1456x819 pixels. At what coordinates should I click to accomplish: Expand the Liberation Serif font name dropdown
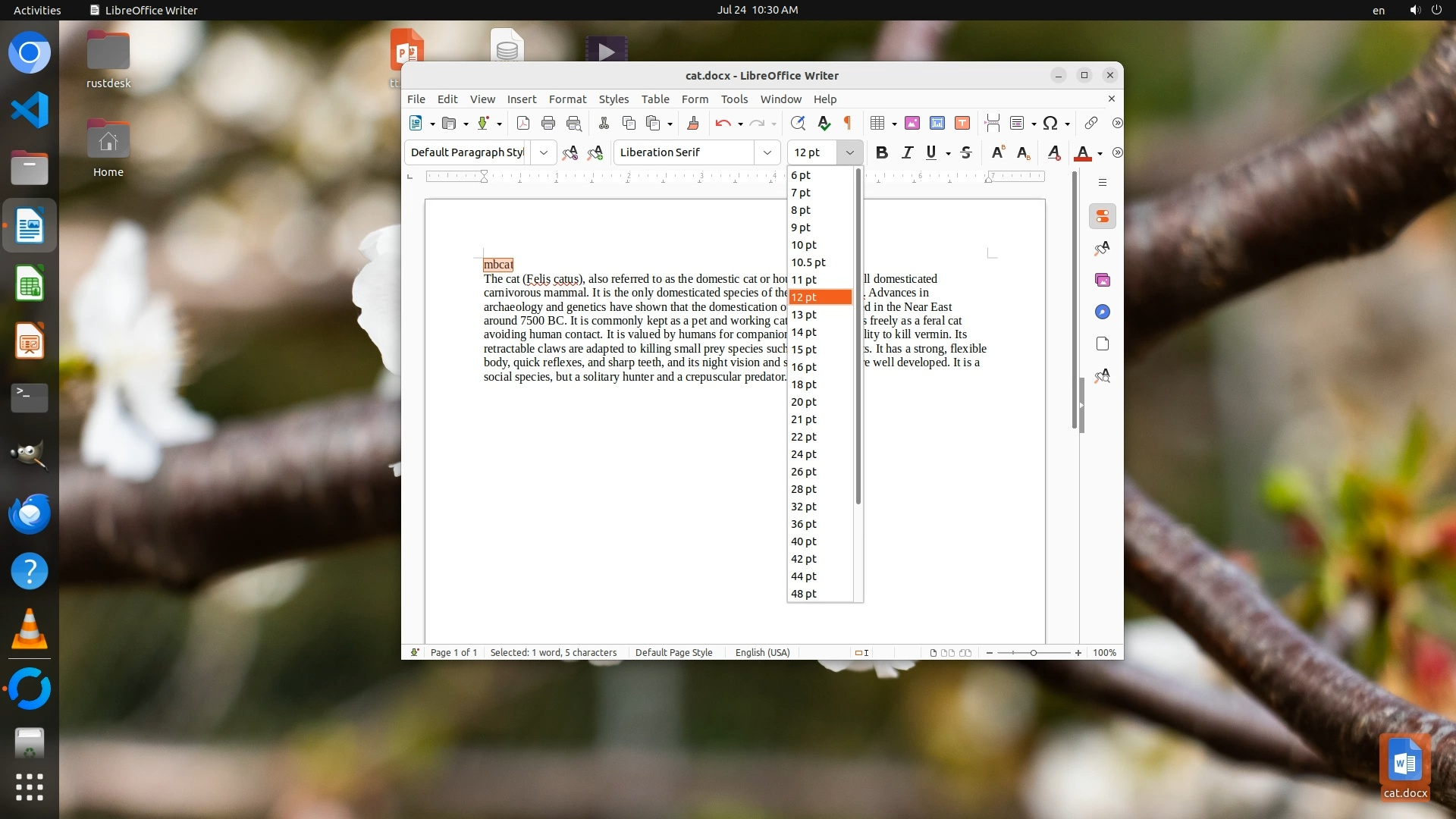[x=767, y=152]
